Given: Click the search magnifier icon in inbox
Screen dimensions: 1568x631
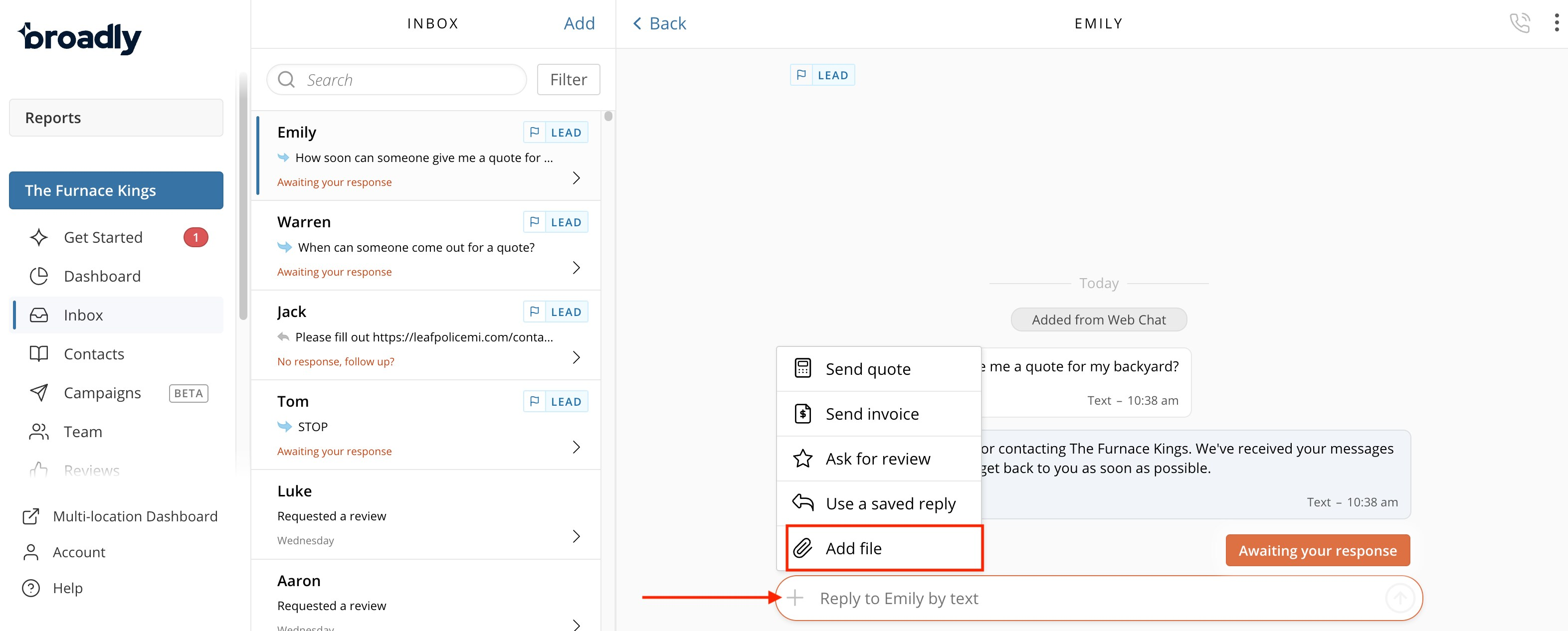Looking at the screenshot, I should [286, 80].
